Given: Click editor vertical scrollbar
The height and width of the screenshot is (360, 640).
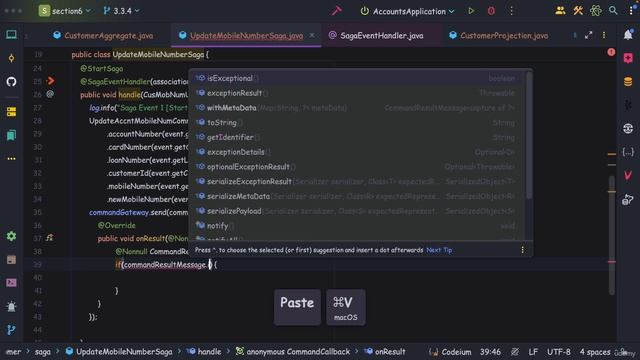Looking at the screenshot, I should pos(611,235).
